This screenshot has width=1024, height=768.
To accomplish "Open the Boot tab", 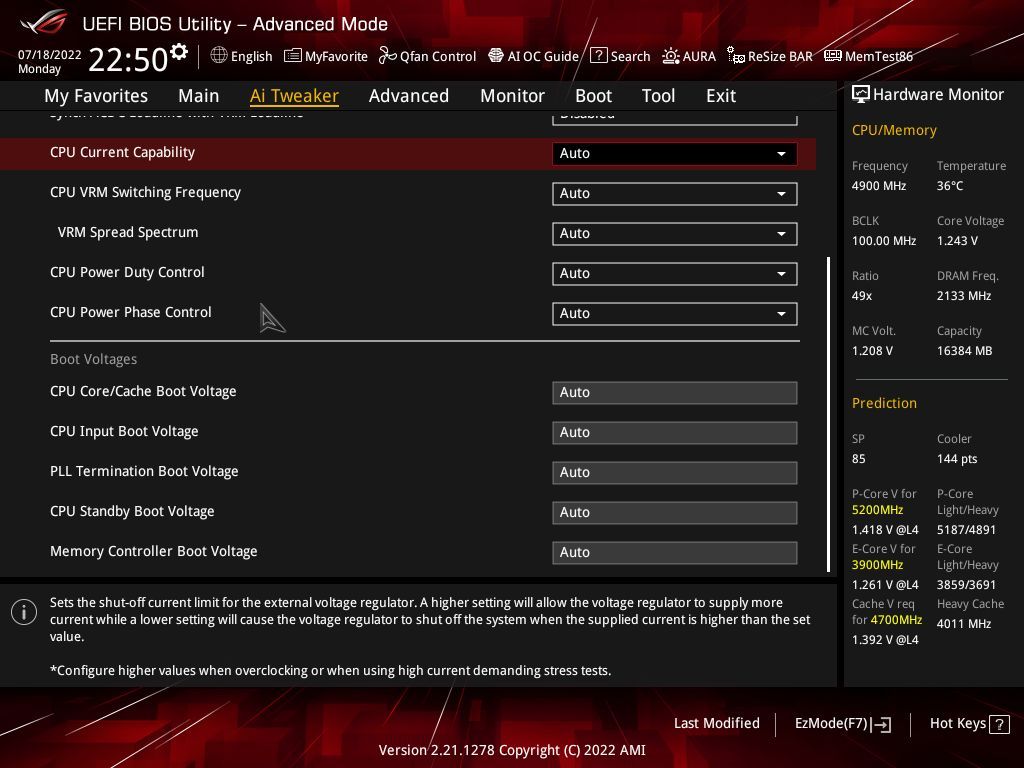I will pos(593,96).
